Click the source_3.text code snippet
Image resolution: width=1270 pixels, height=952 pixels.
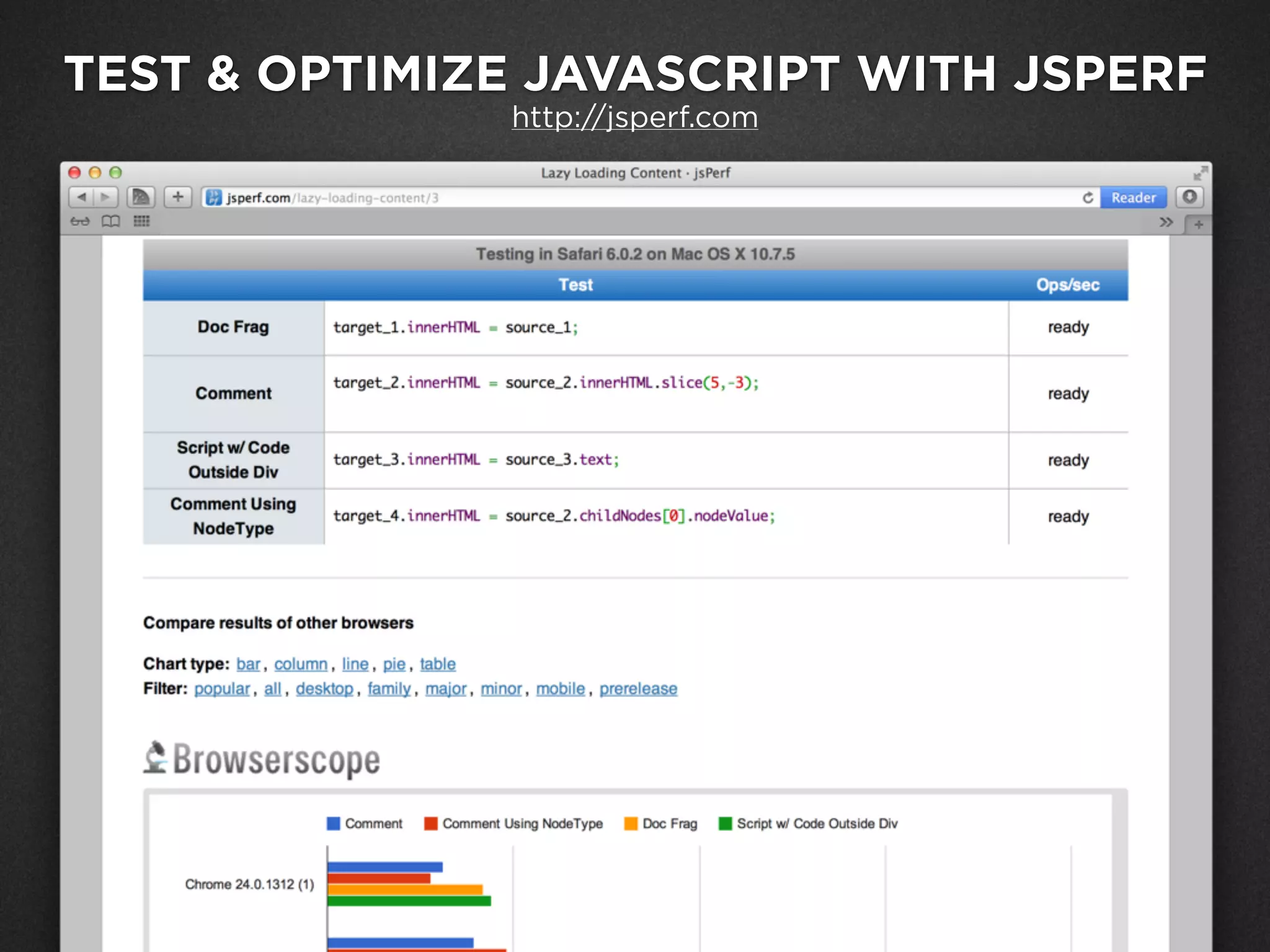point(476,460)
